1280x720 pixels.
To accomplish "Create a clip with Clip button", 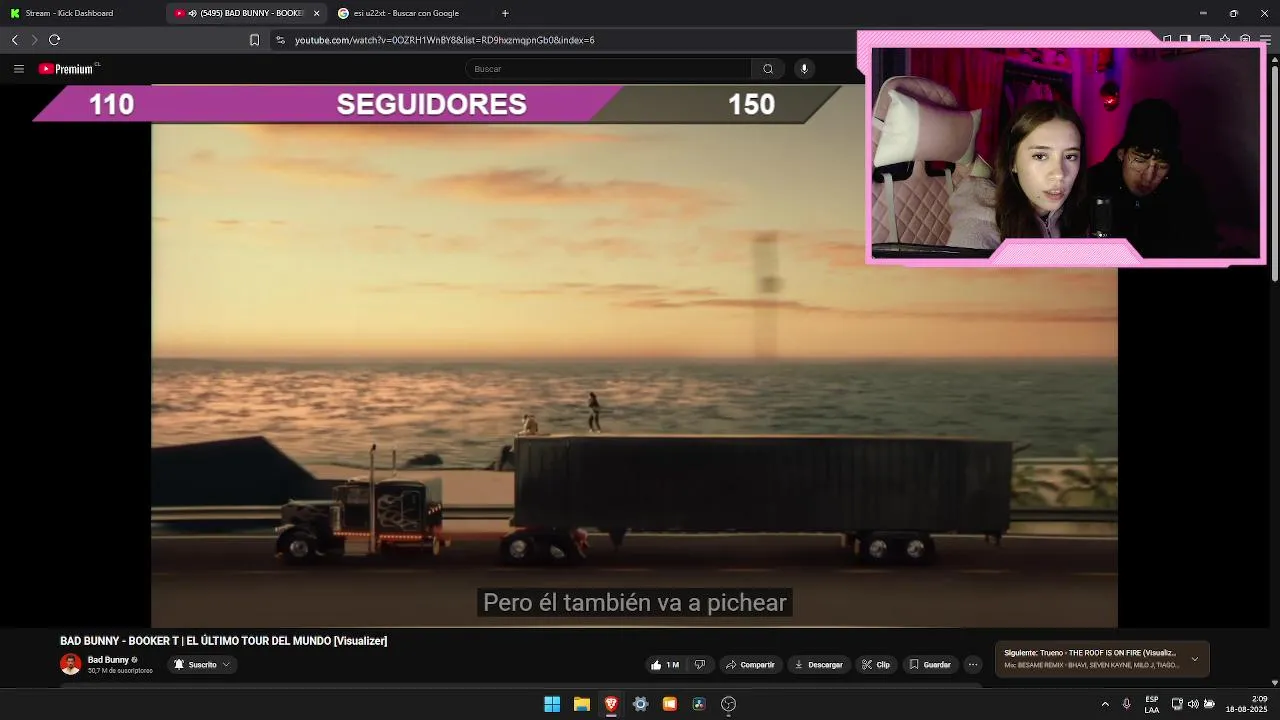I will click(876, 665).
